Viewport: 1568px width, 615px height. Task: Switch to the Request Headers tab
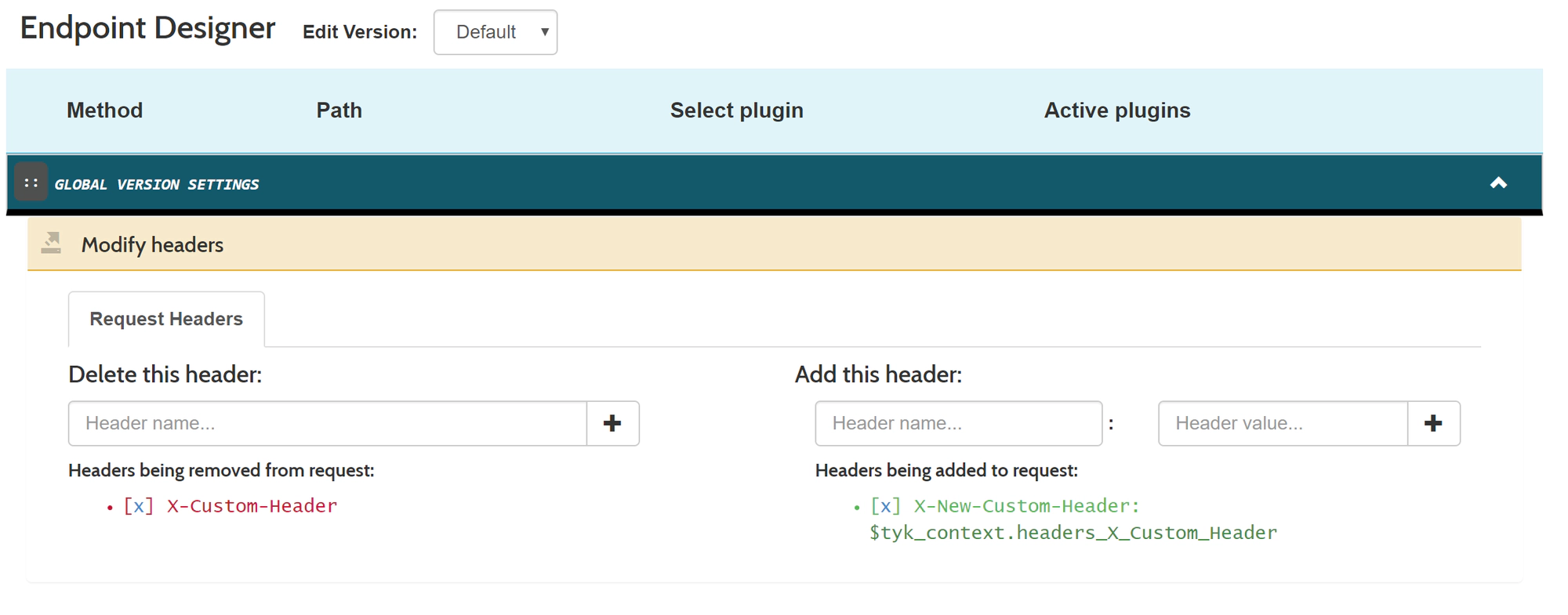click(166, 319)
